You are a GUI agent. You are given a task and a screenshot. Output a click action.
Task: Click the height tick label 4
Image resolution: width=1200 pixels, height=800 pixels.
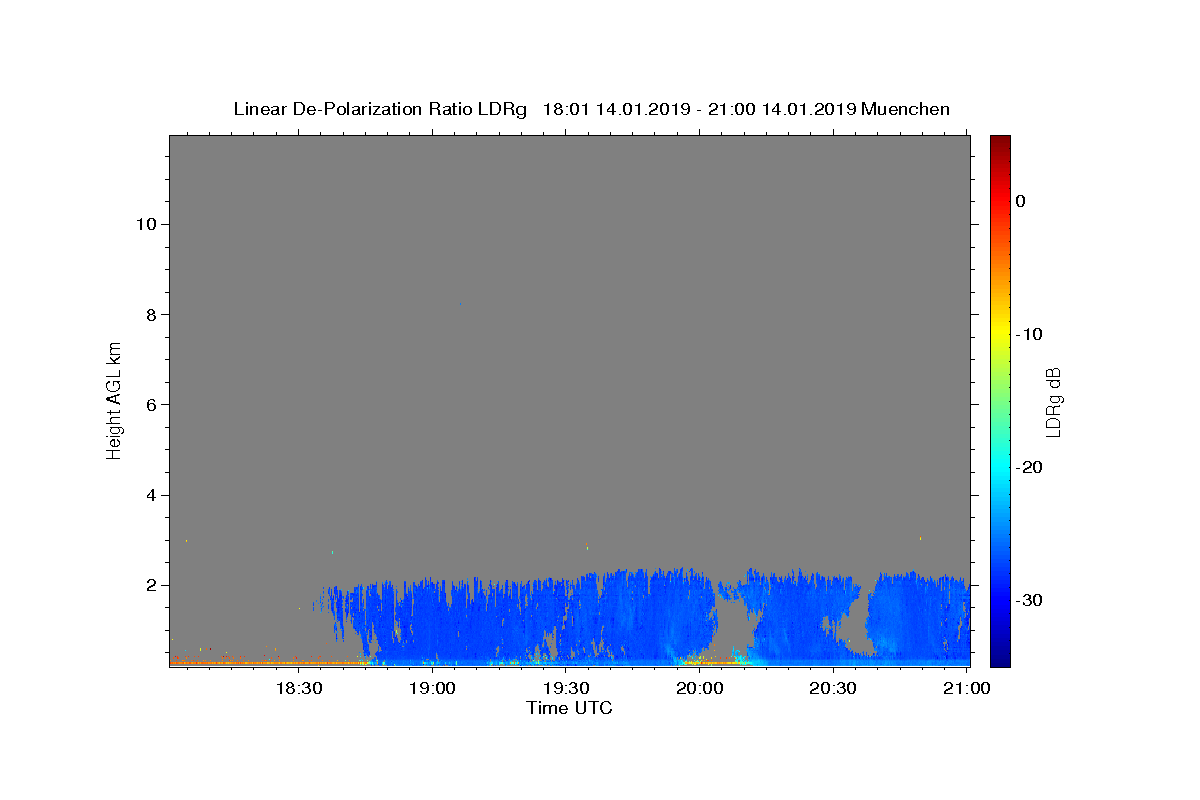point(150,495)
